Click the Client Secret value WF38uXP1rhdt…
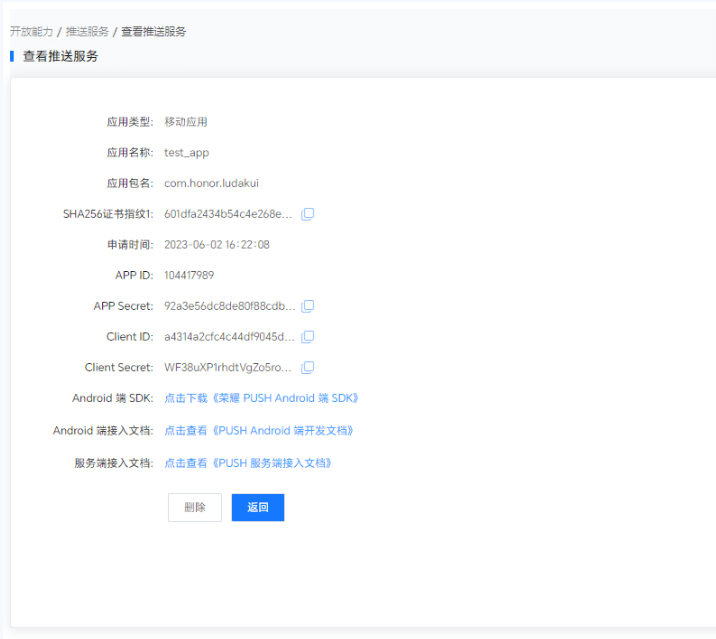 click(228, 367)
